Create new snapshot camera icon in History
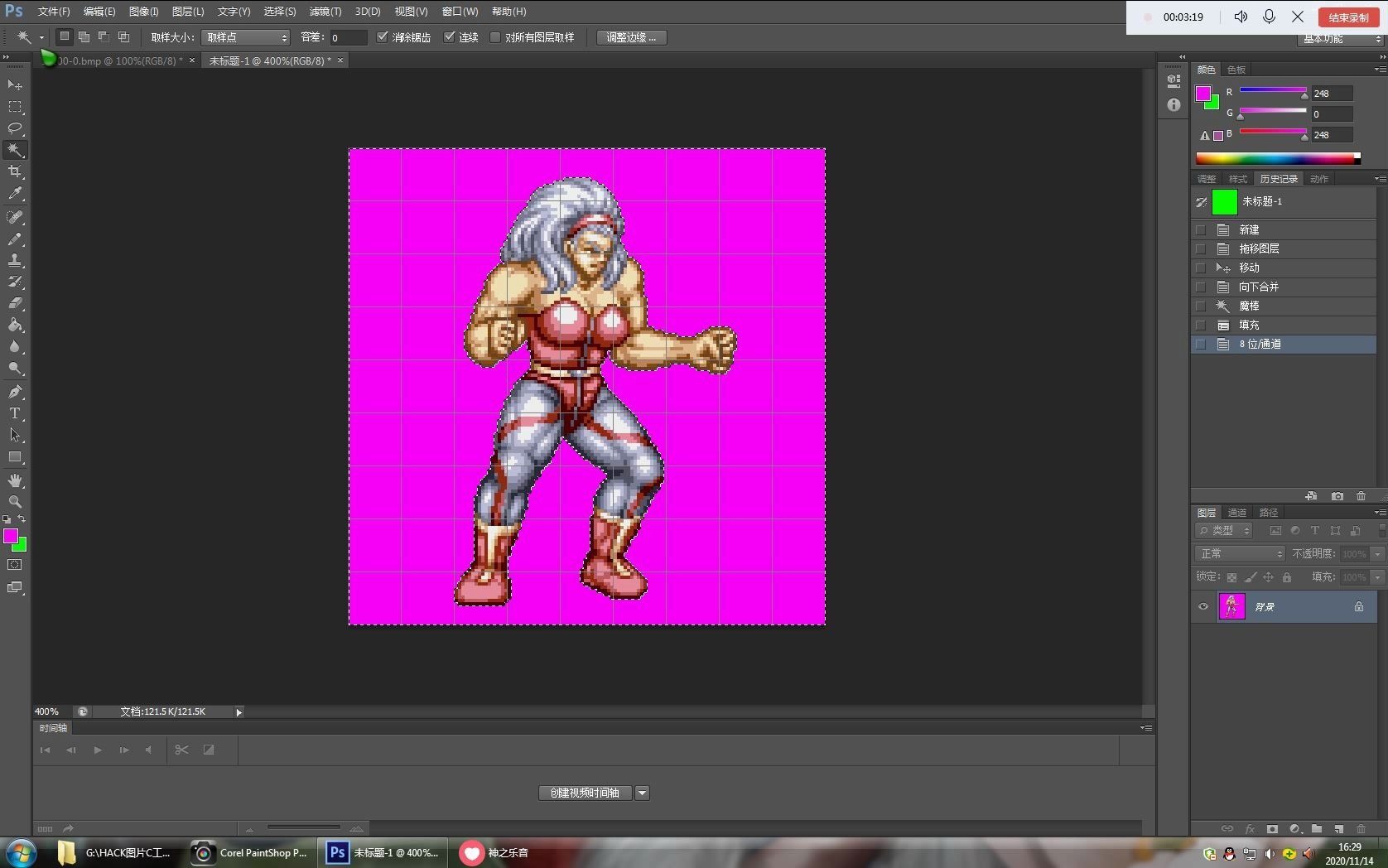This screenshot has width=1388, height=868. pos(1337,496)
